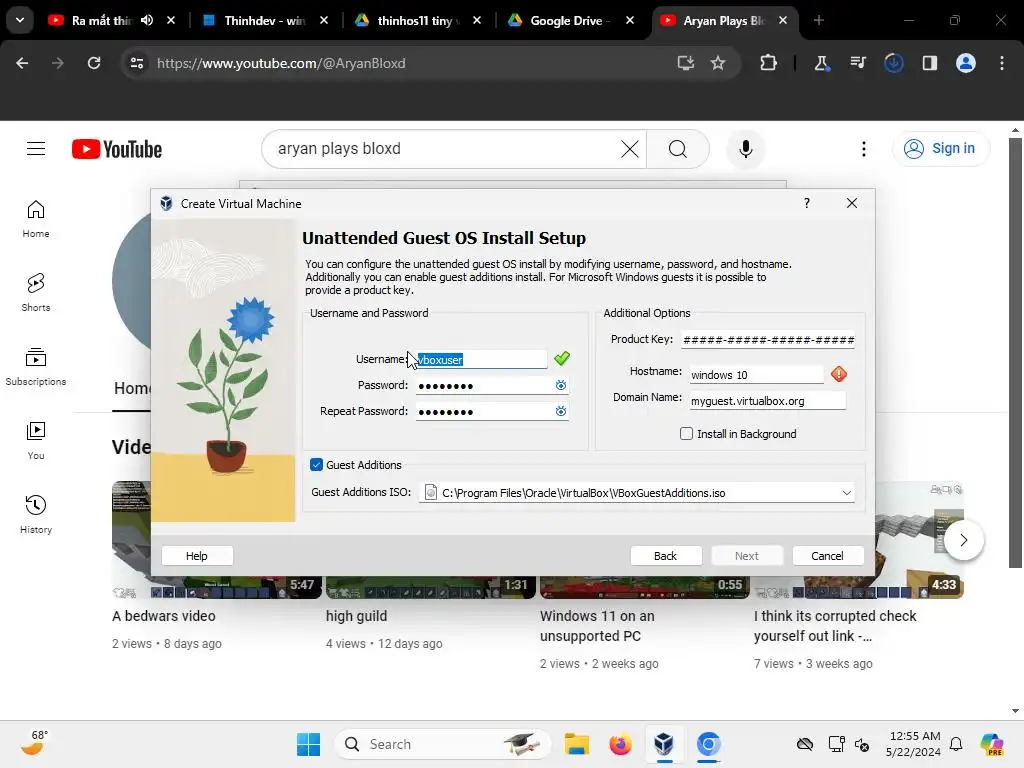The width and height of the screenshot is (1024, 768).
Task: Click the hostname warning icon
Action: (839, 374)
